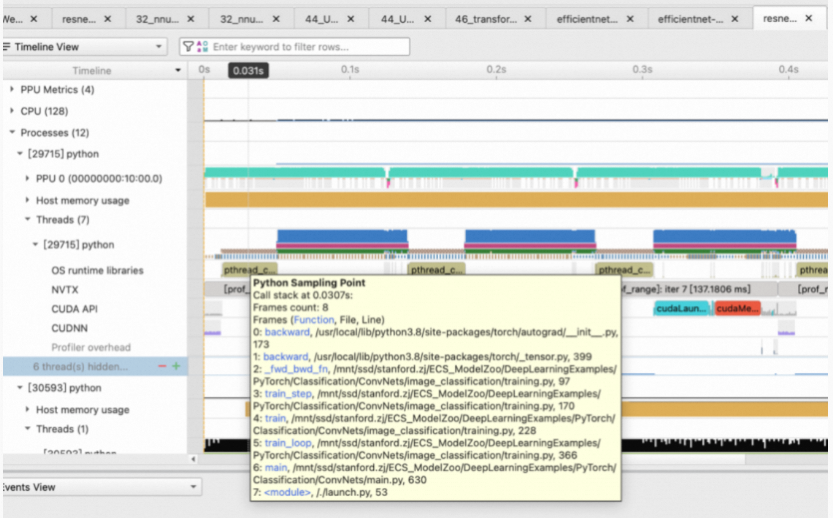Viewport: 833px width, 518px height.
Task: Click the hamburger icon beside Timeline View
Action: click(x=7, y=47)
